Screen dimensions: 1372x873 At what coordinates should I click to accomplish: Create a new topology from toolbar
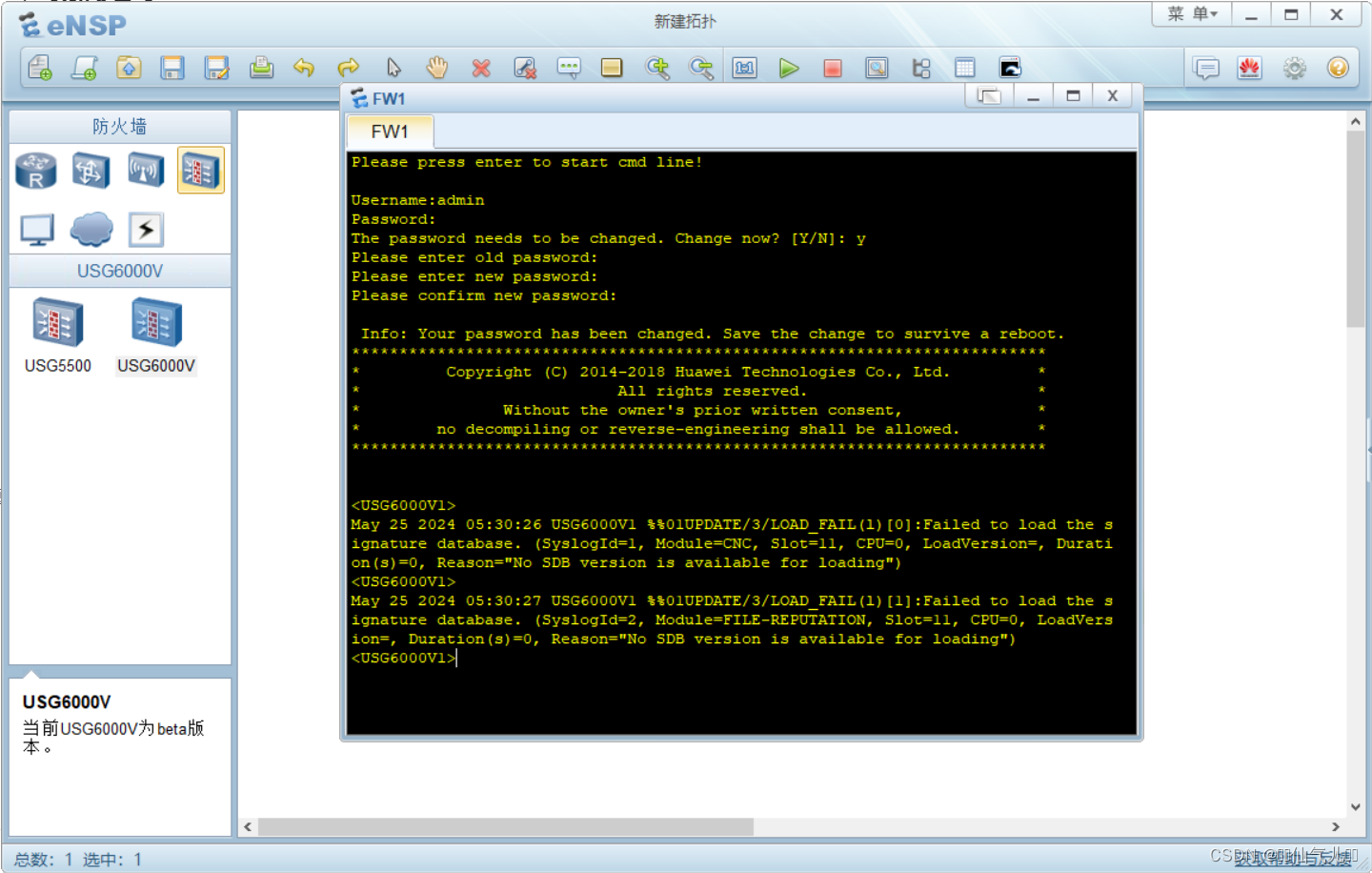point(40,68)
